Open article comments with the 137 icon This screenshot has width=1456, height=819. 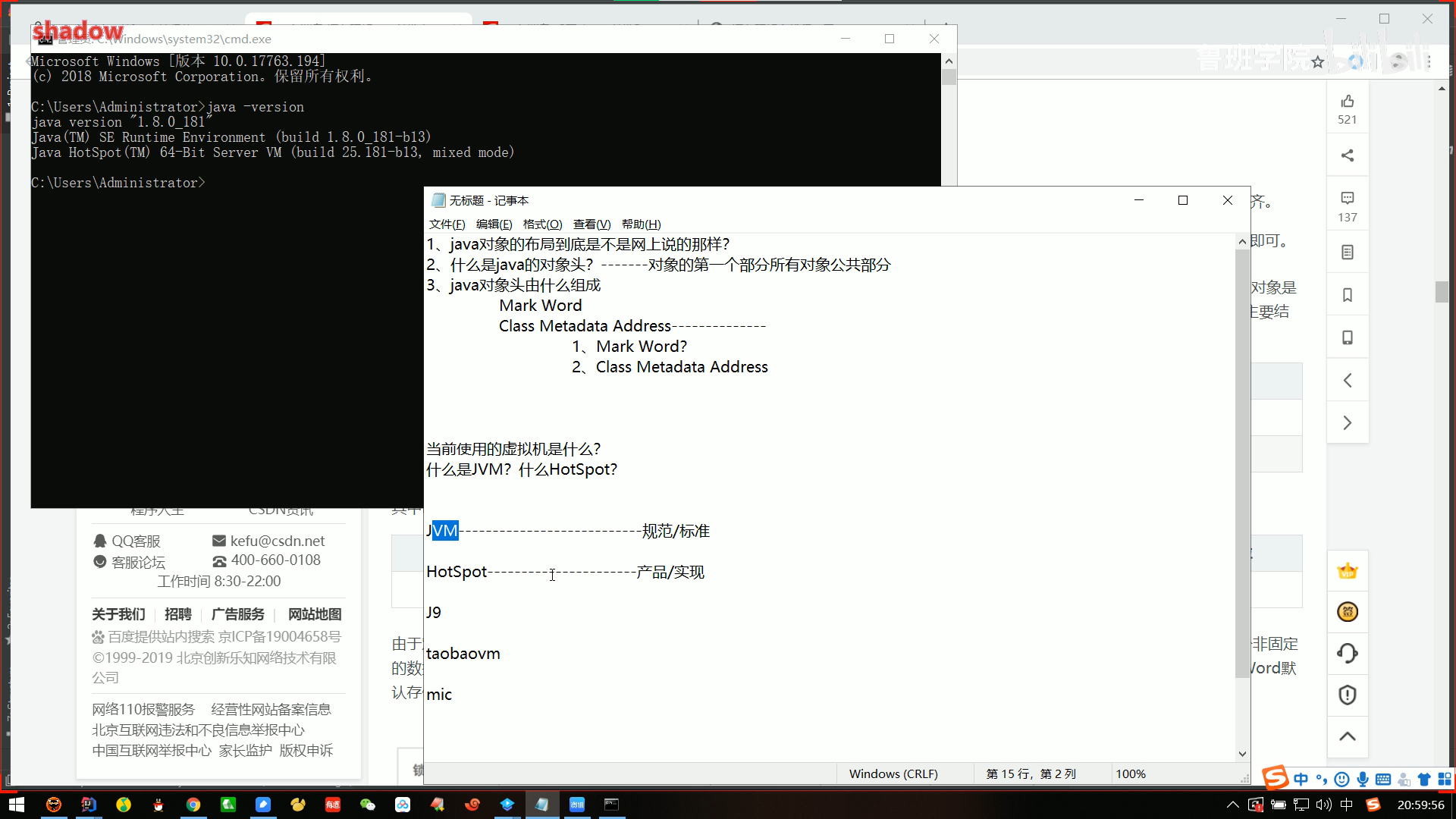(x=1348, y=198)
